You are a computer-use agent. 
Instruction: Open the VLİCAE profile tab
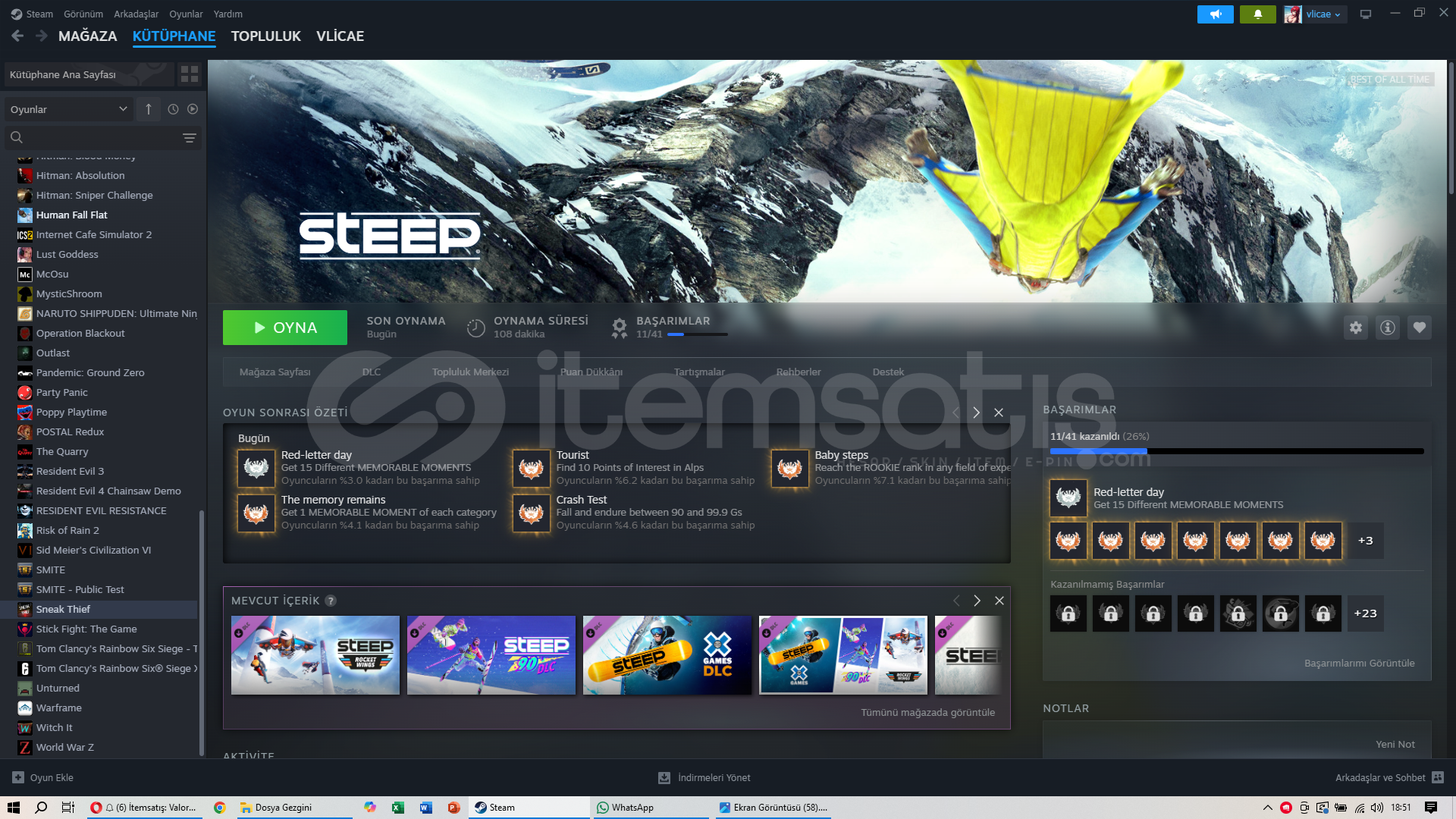pyautogui.click(x=340, y=36)
